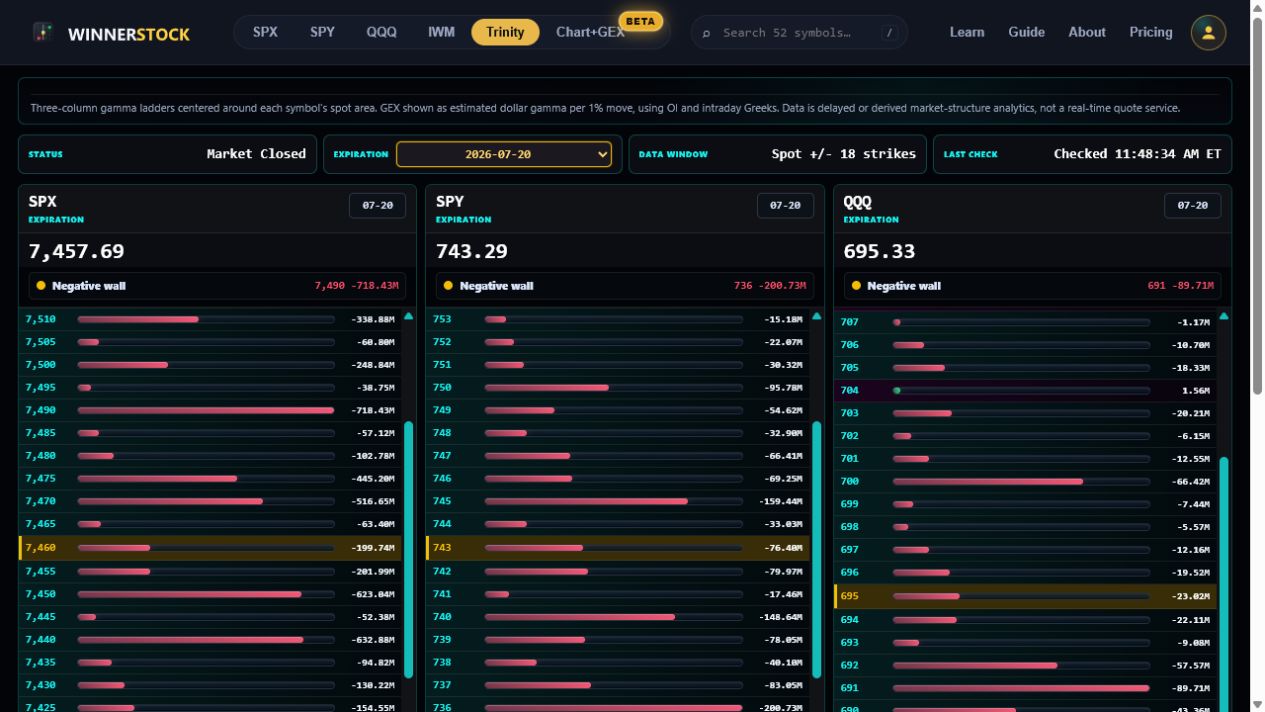Open the About link
This screenshot has width=1265, height=712.
point(1087,32)
